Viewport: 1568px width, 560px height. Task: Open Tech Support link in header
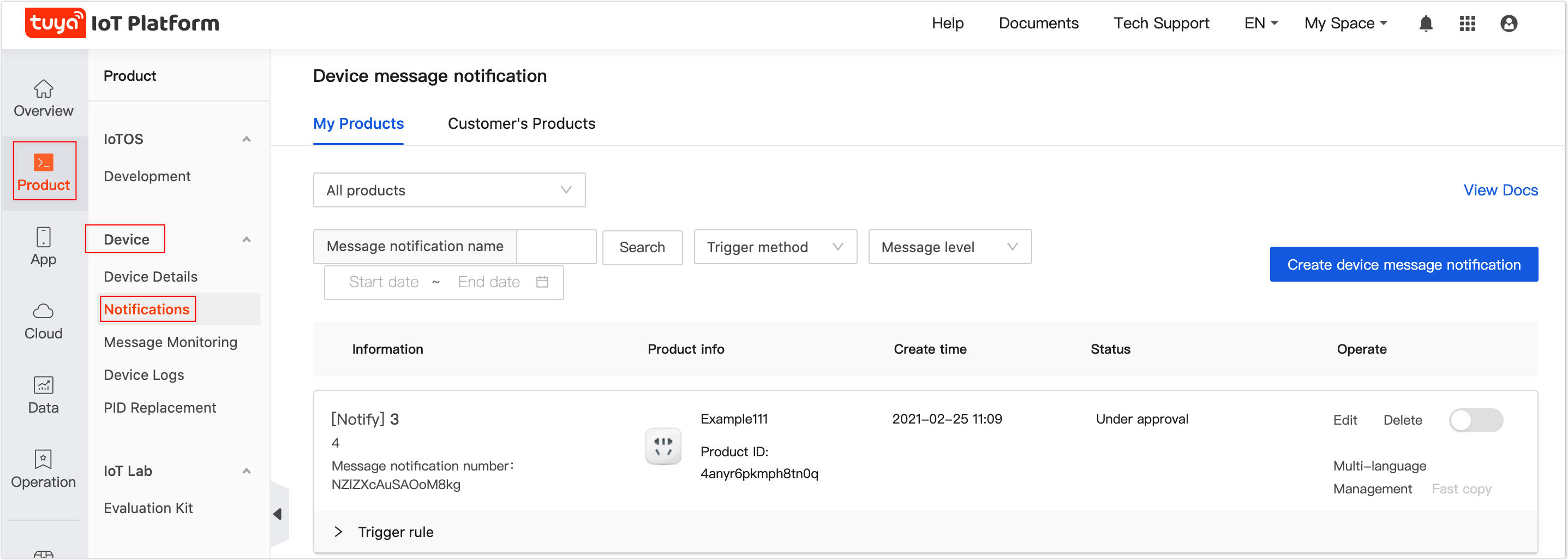point(1162,23)
